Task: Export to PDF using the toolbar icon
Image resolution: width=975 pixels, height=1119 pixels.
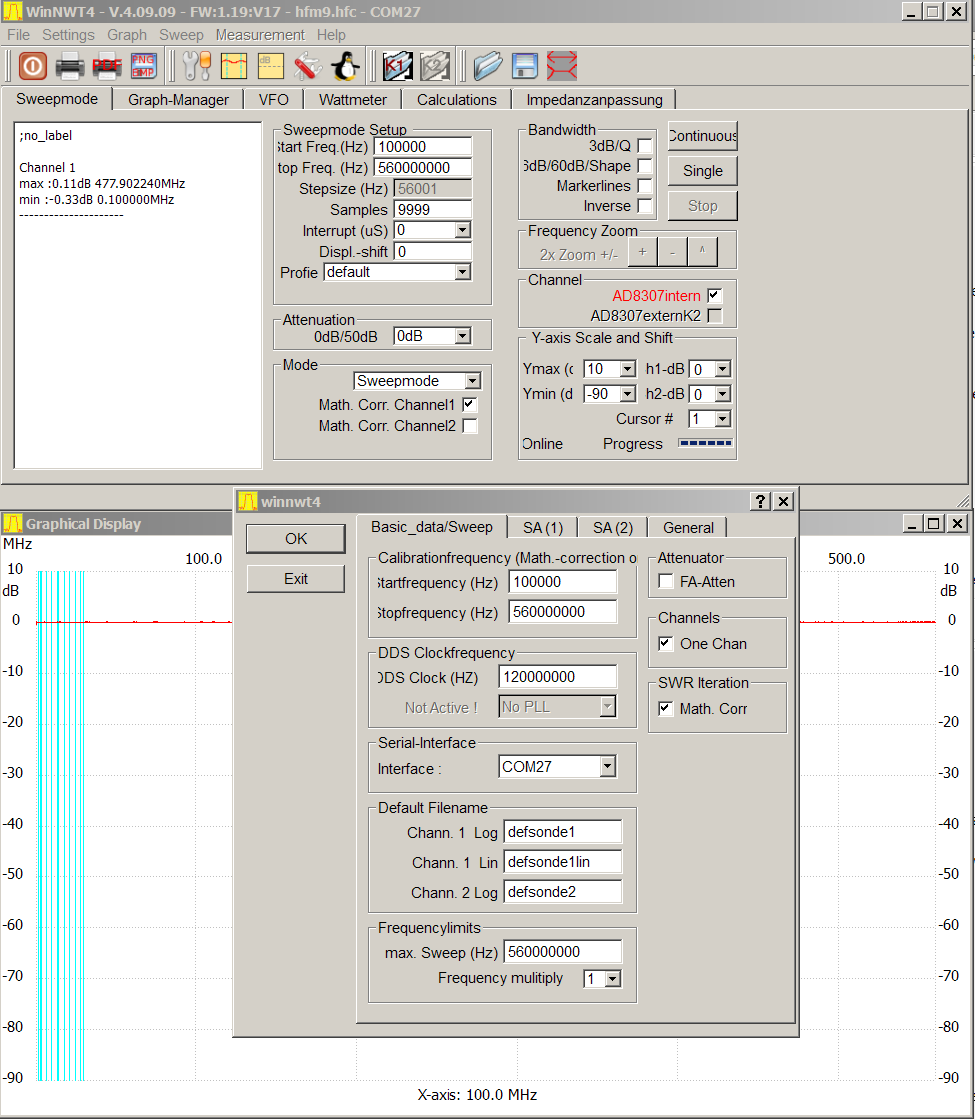Action: [107, 66]
